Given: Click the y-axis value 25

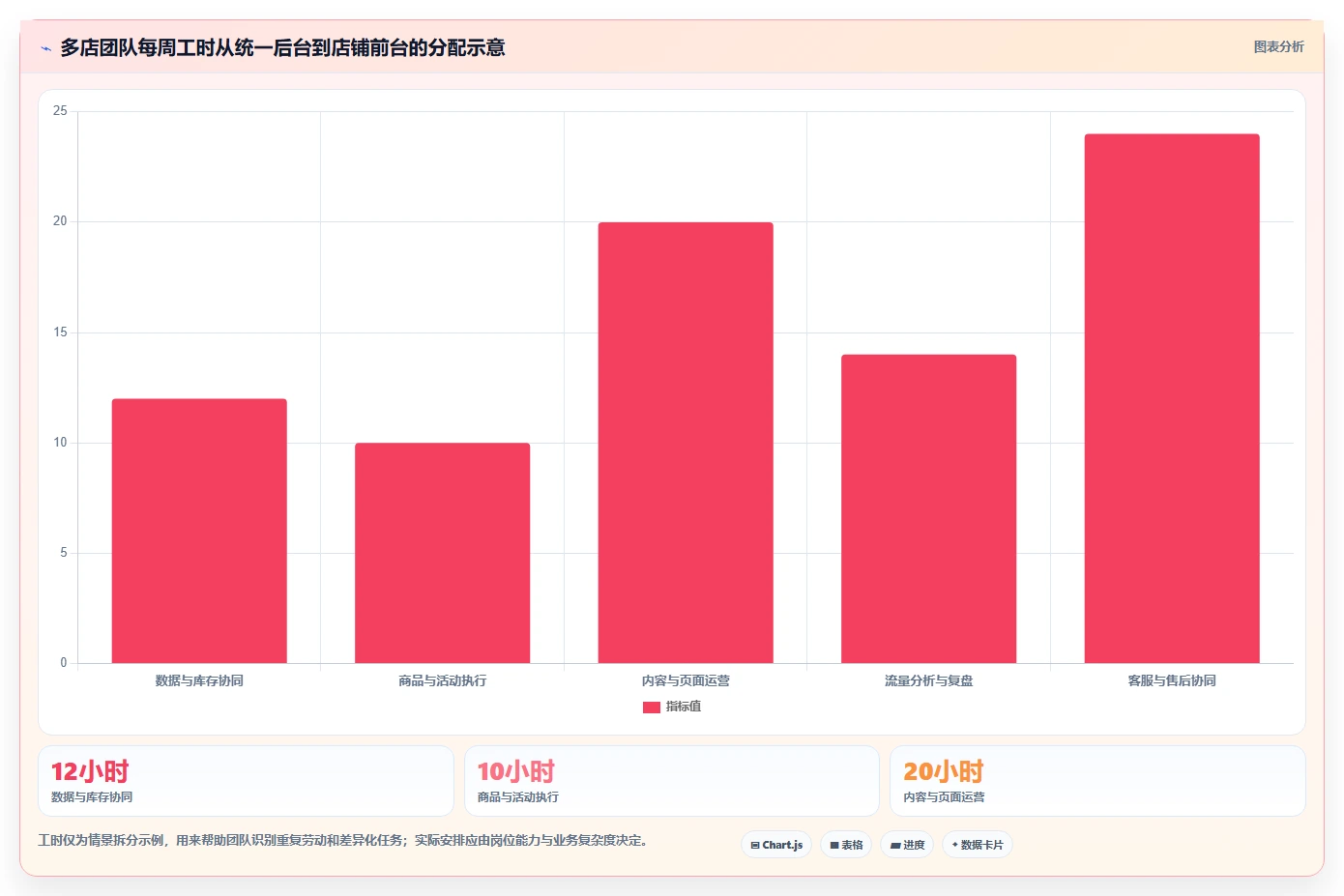Looking at the screenshot, I should coord(60,111).
